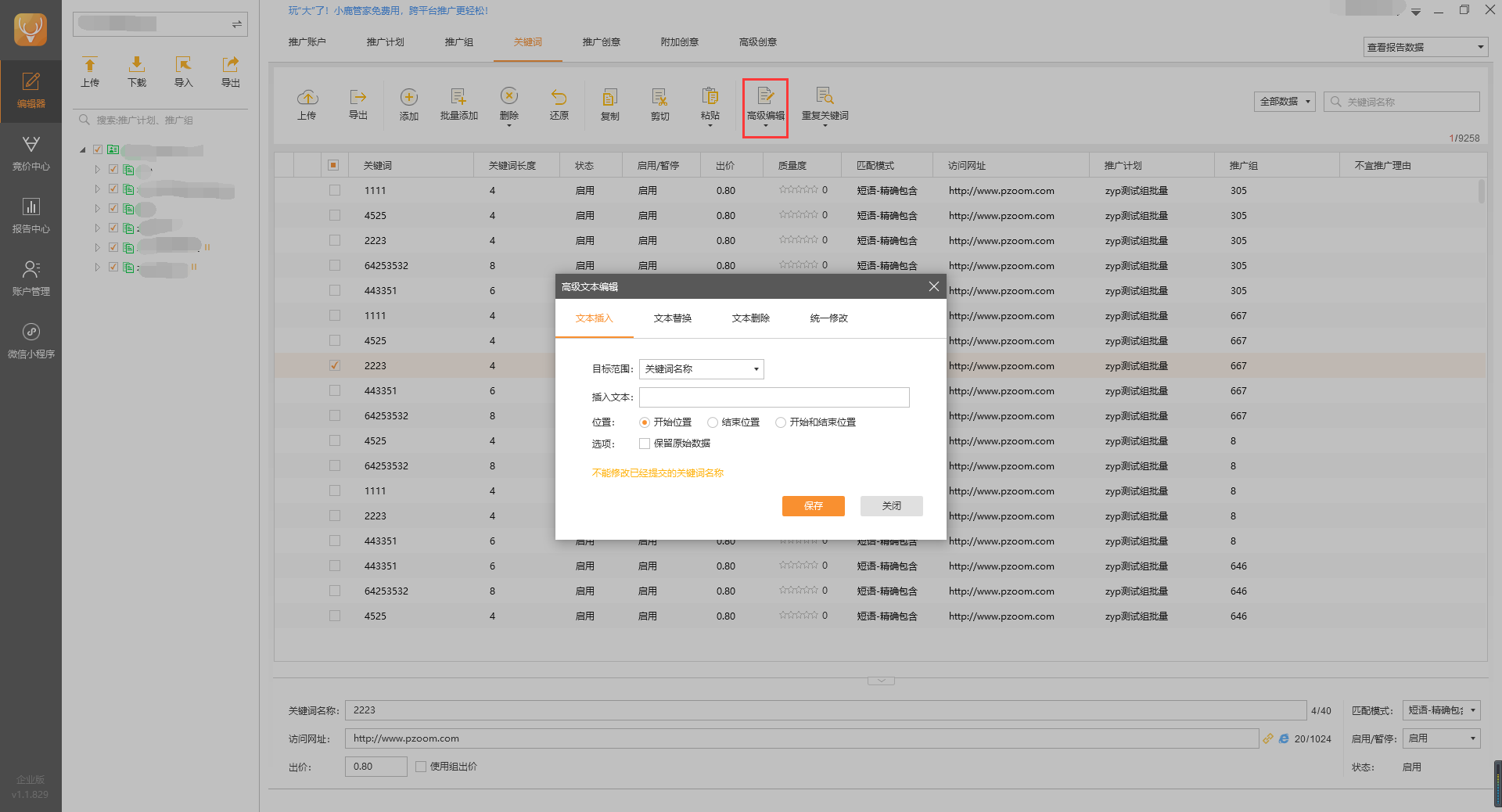This screenshot has width=1502, height=812.
Task: Select the 开始和结束位置 radio button
Action: 781,422
